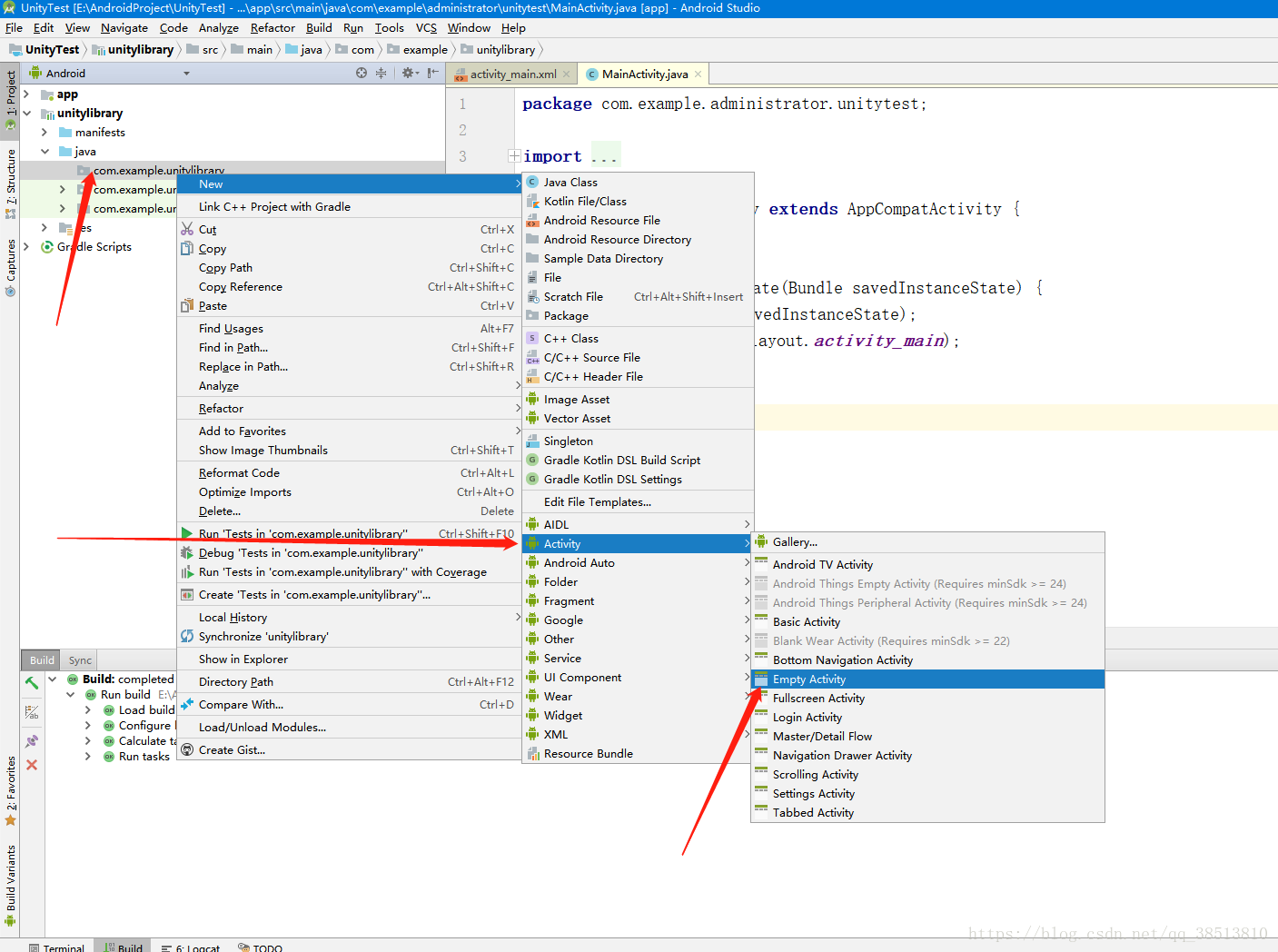1278x952 pixels.
Task: Select Link C++ Project with Gradle
Action: (349, 206)
